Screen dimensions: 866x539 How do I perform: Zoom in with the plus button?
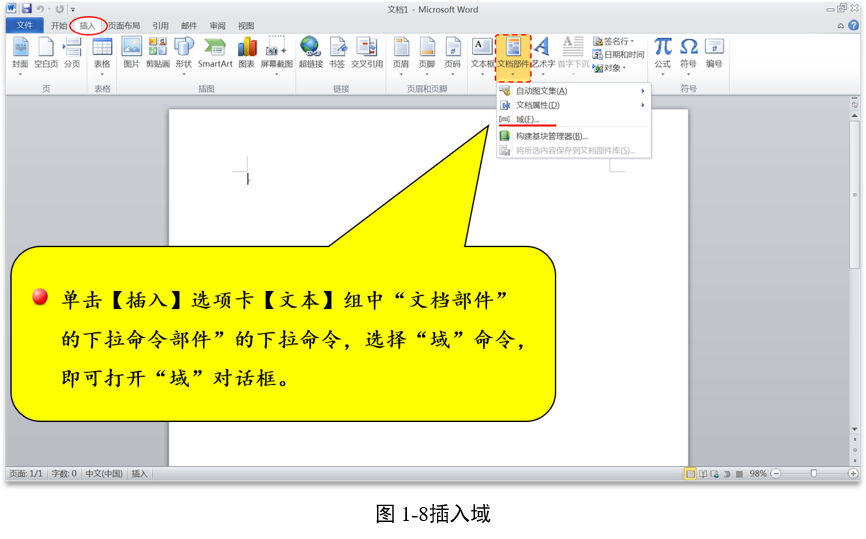pos(853,474)
